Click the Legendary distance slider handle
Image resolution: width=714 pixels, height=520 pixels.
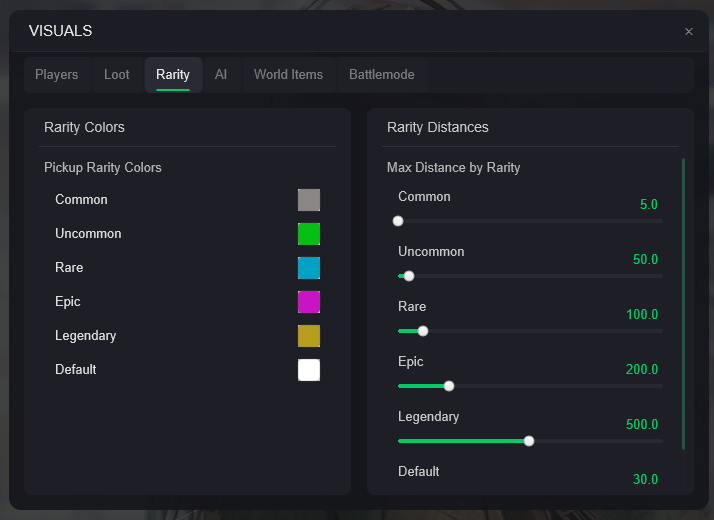click(529, 441)
